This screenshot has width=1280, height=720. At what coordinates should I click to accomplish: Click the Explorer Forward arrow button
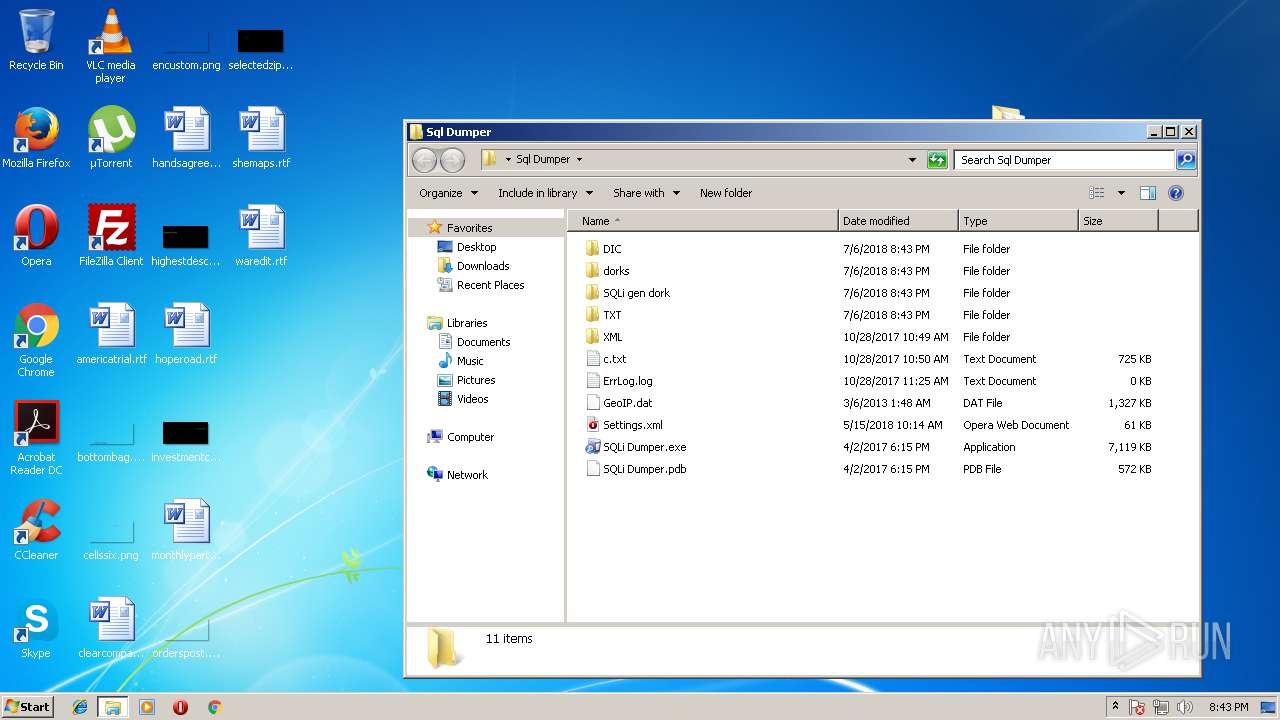coord(452,160)
